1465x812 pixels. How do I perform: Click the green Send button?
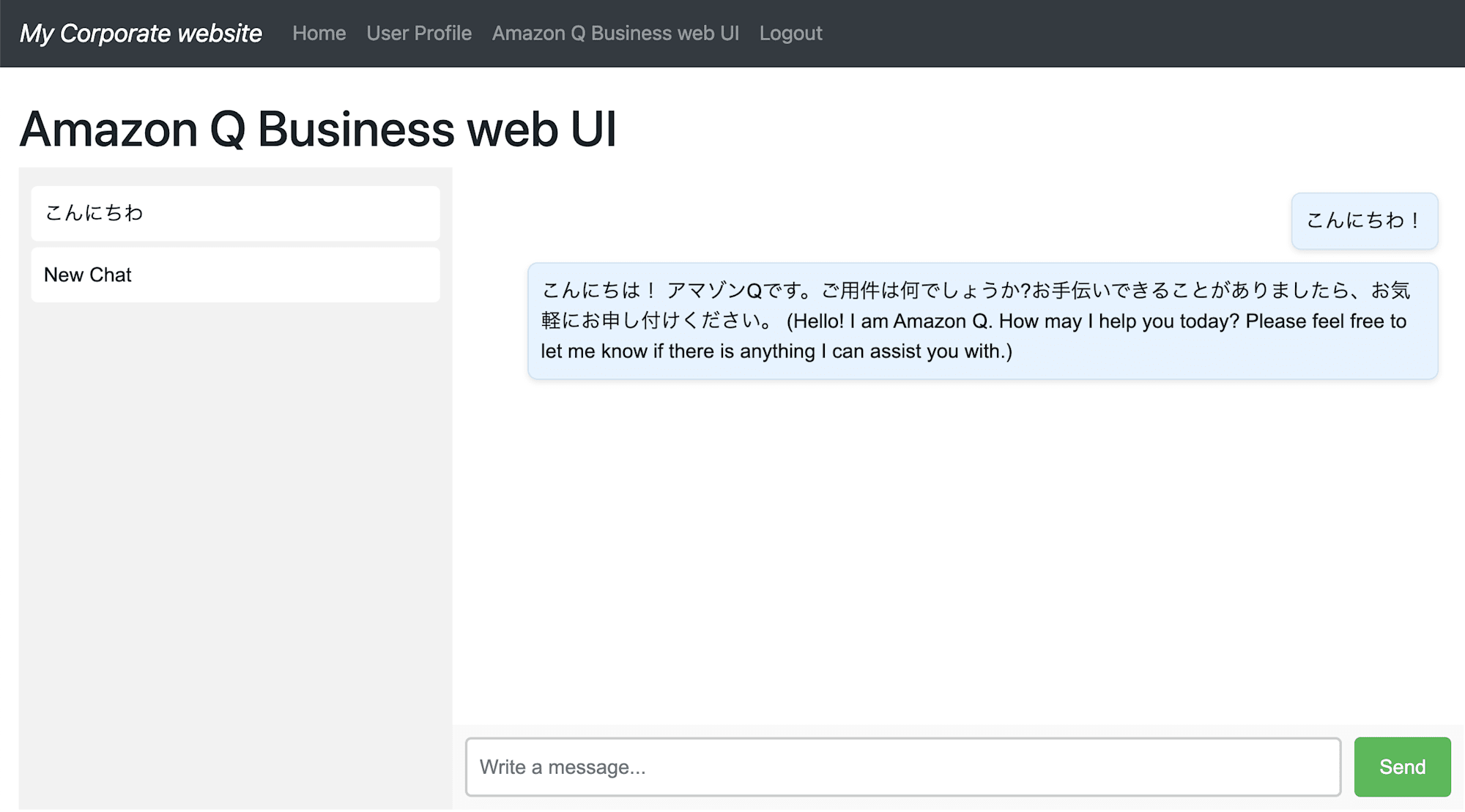1402,767
